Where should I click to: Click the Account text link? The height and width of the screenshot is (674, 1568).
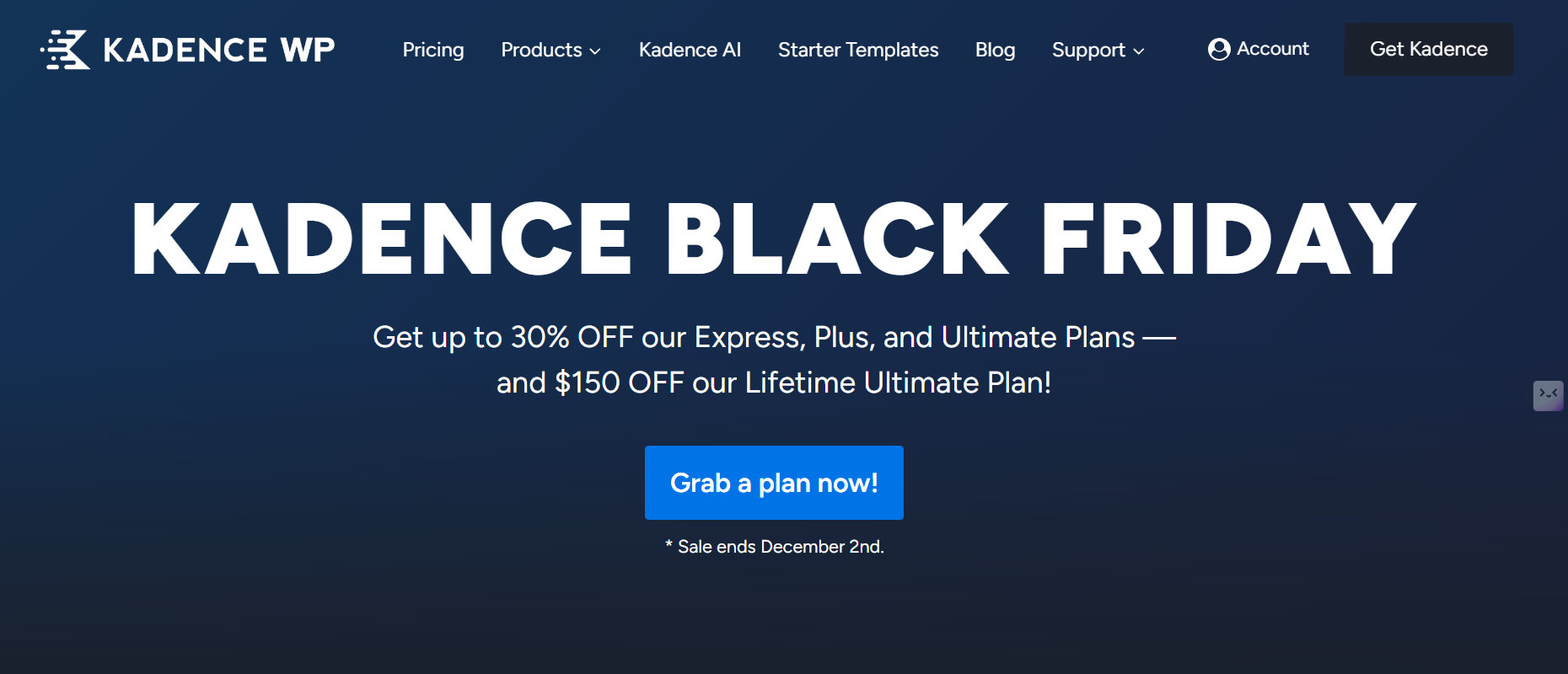[x=1272, y=49]
